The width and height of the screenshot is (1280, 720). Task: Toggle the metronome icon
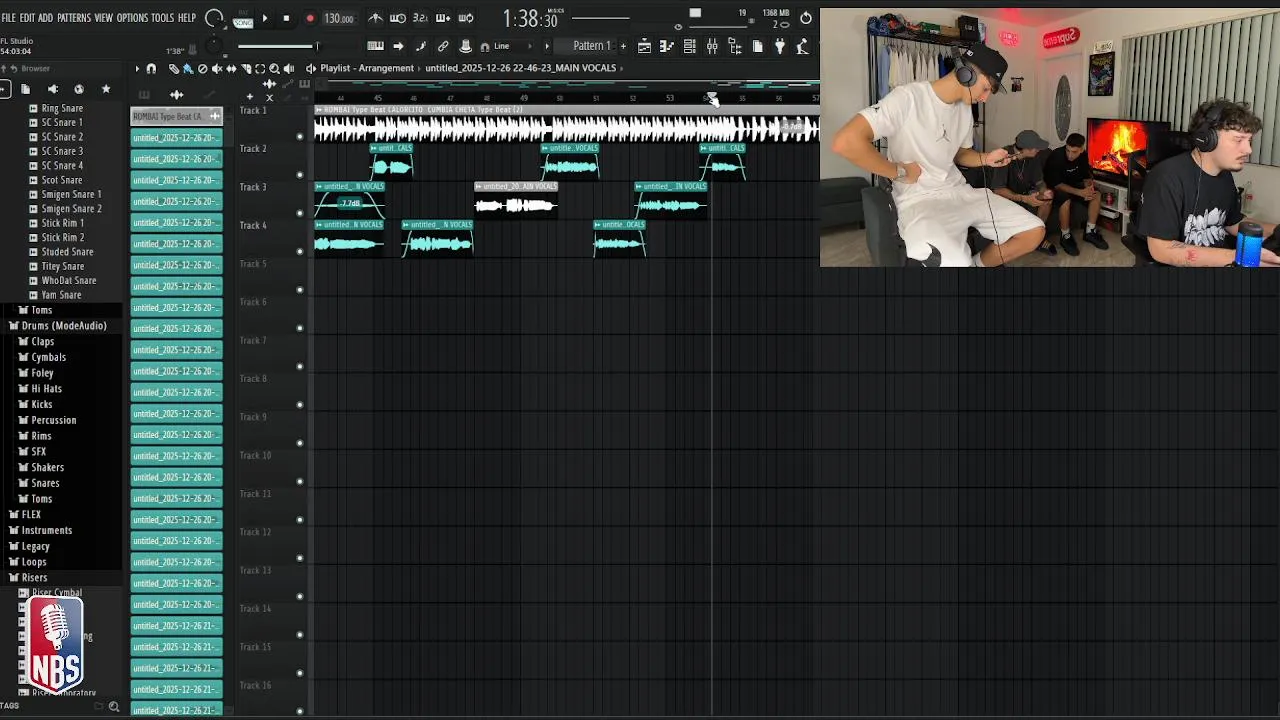375,18
